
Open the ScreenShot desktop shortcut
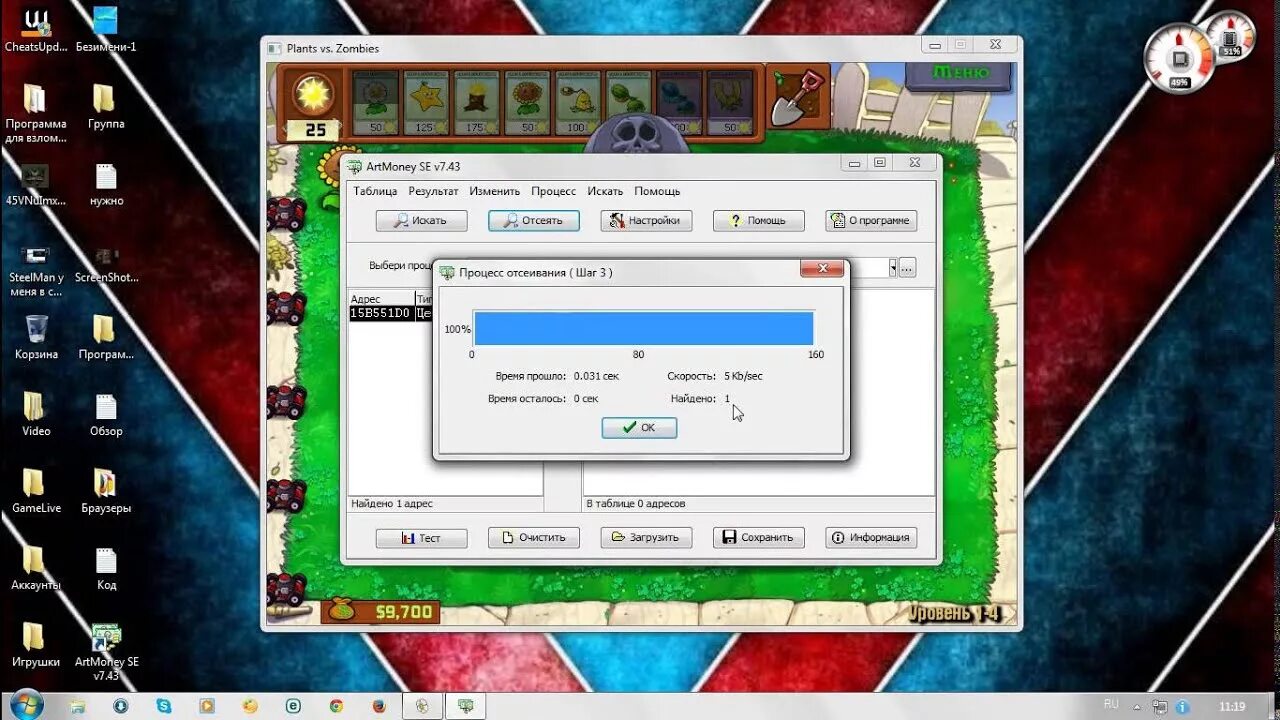coord(106,261)
